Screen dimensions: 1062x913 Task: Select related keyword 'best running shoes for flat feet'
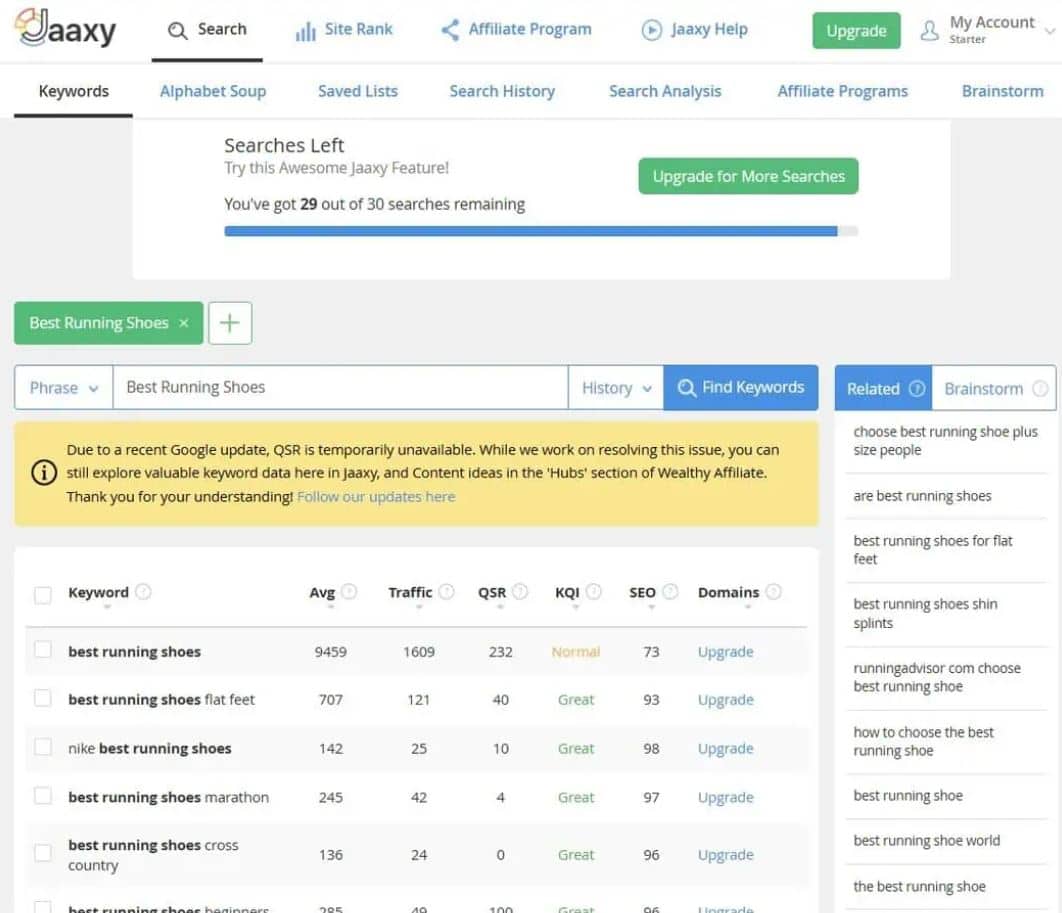click(946, 550)
